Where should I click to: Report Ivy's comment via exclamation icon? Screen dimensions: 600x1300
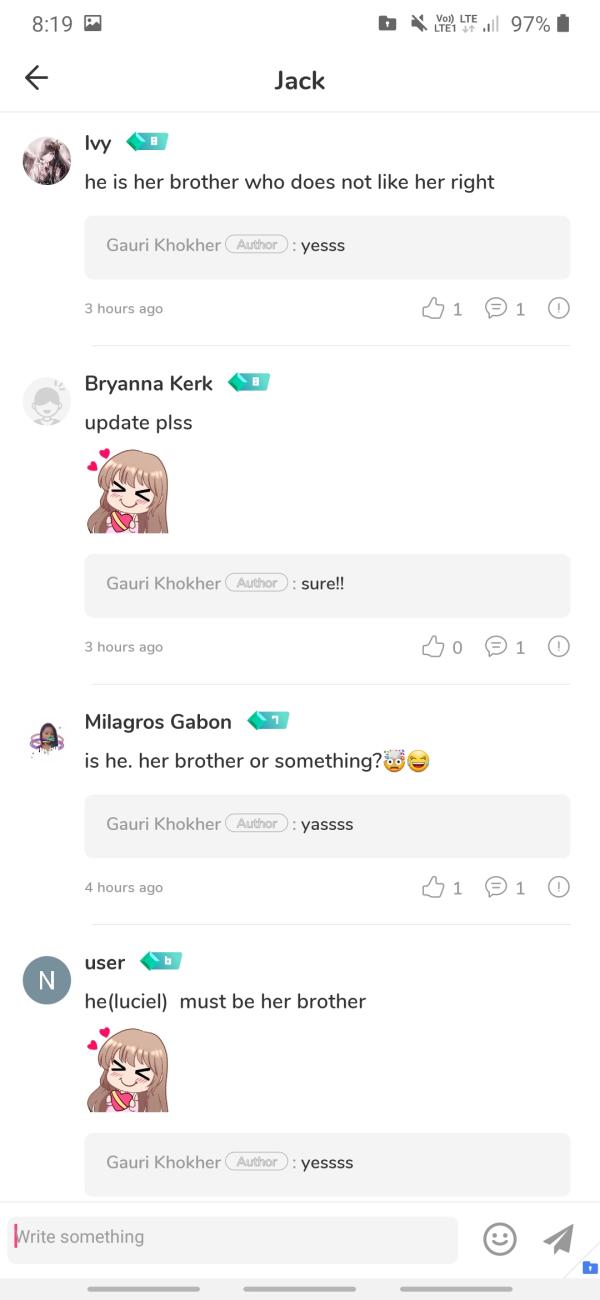tap(559, 308)
